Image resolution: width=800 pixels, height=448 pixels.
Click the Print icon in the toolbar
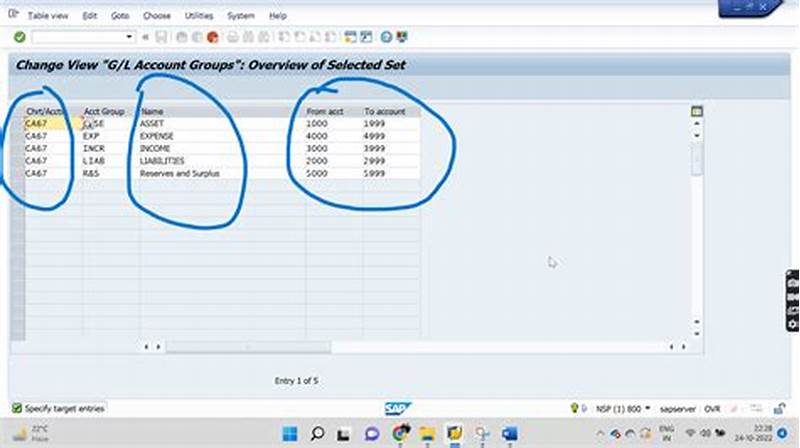tap(233, 37)
